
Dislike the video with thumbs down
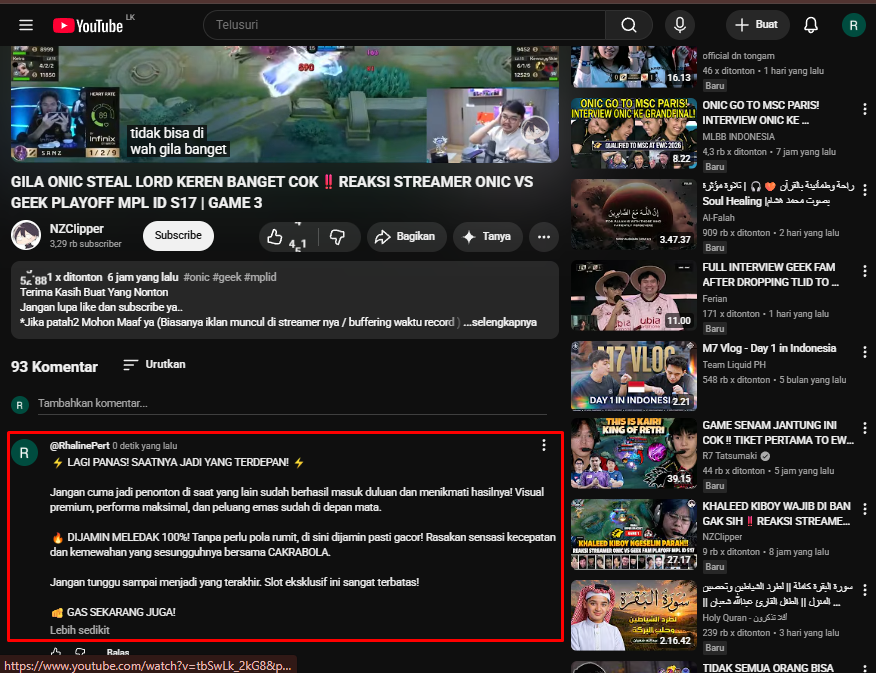[x=338, y=237]
